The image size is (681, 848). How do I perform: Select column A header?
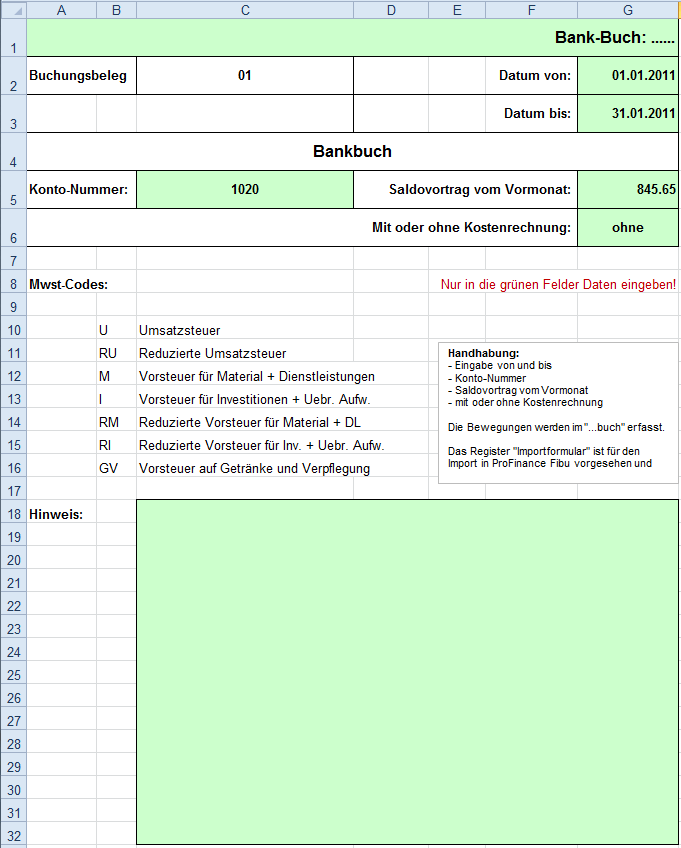(61, 10)
